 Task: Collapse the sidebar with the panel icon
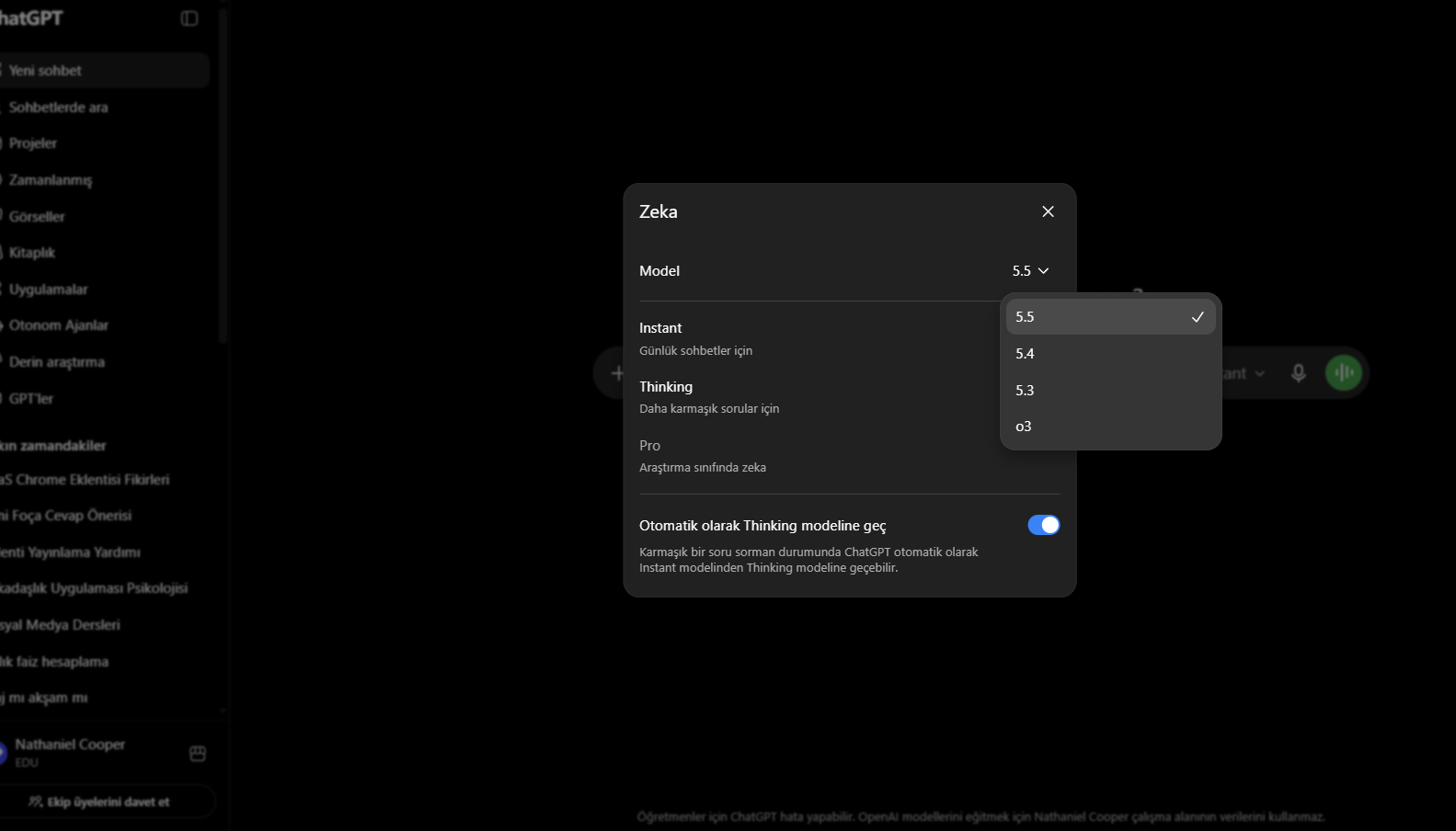point(189,18)
